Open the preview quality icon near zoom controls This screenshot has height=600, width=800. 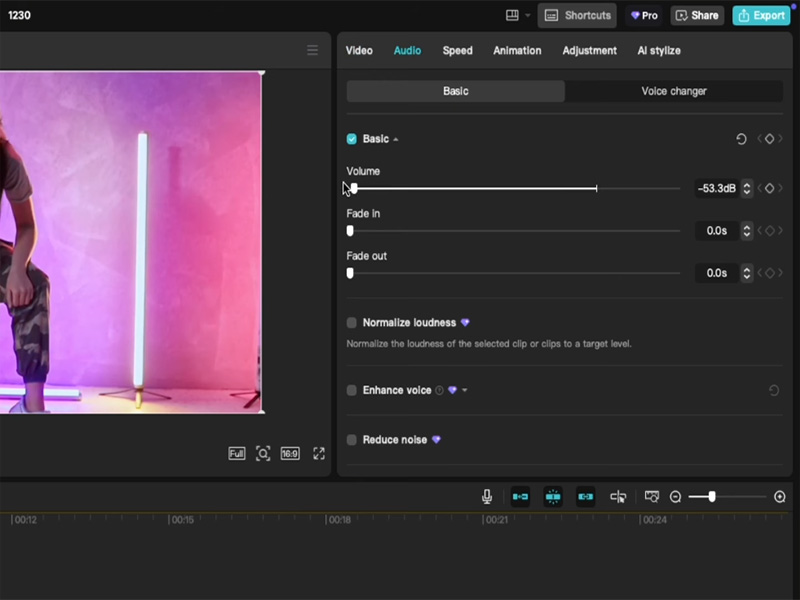coord(654,496)
